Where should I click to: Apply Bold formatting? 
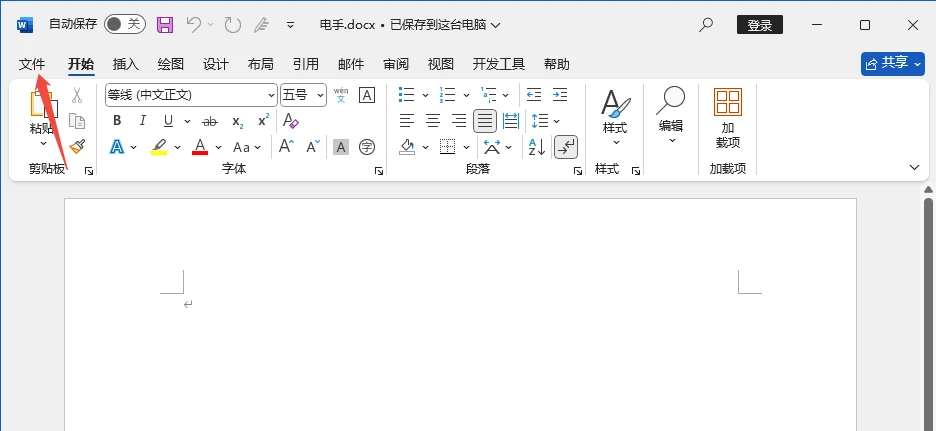click(117, 121)
